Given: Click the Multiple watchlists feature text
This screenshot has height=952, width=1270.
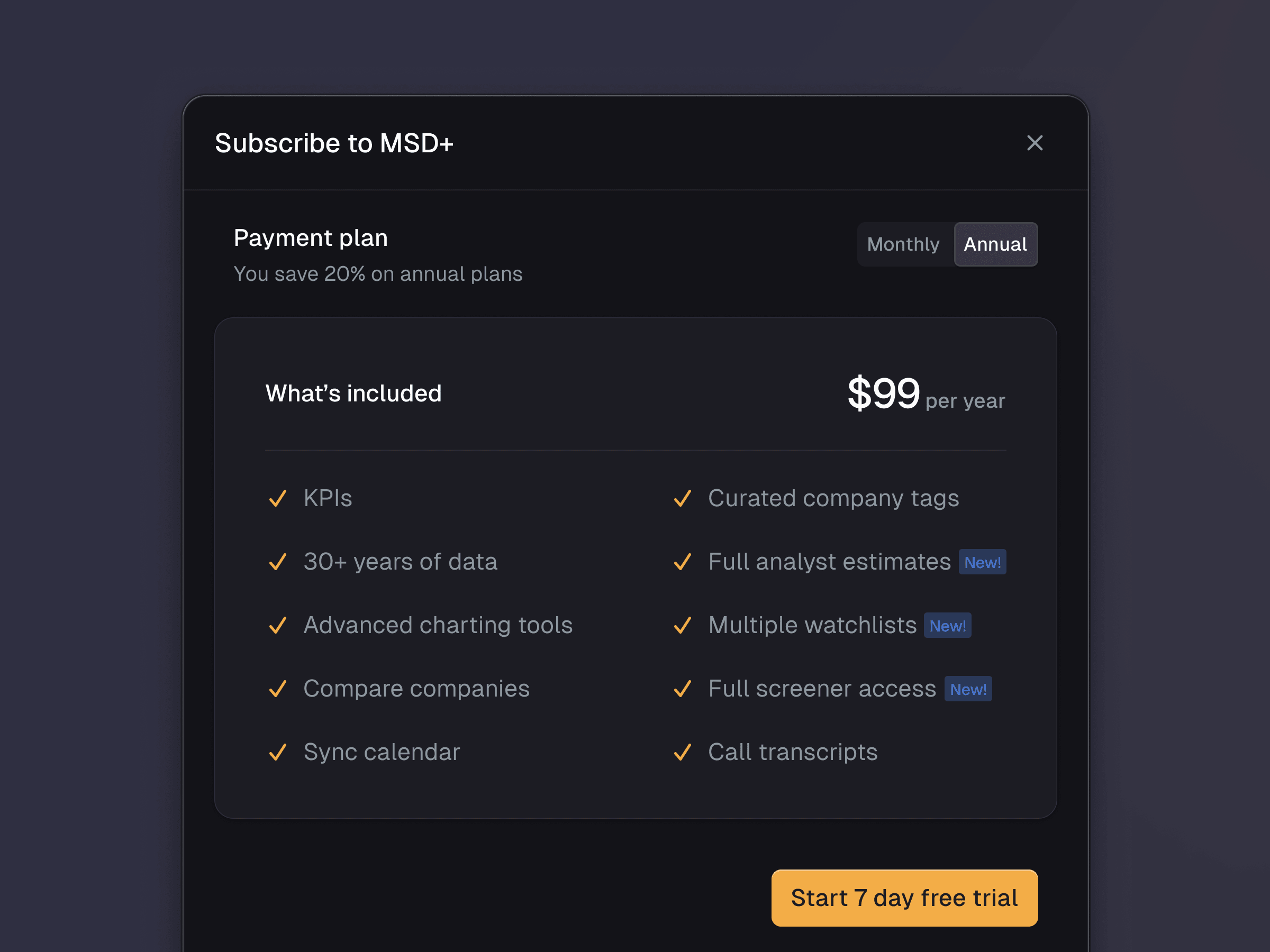Looking at the screenshot, I should click(812, 626).
